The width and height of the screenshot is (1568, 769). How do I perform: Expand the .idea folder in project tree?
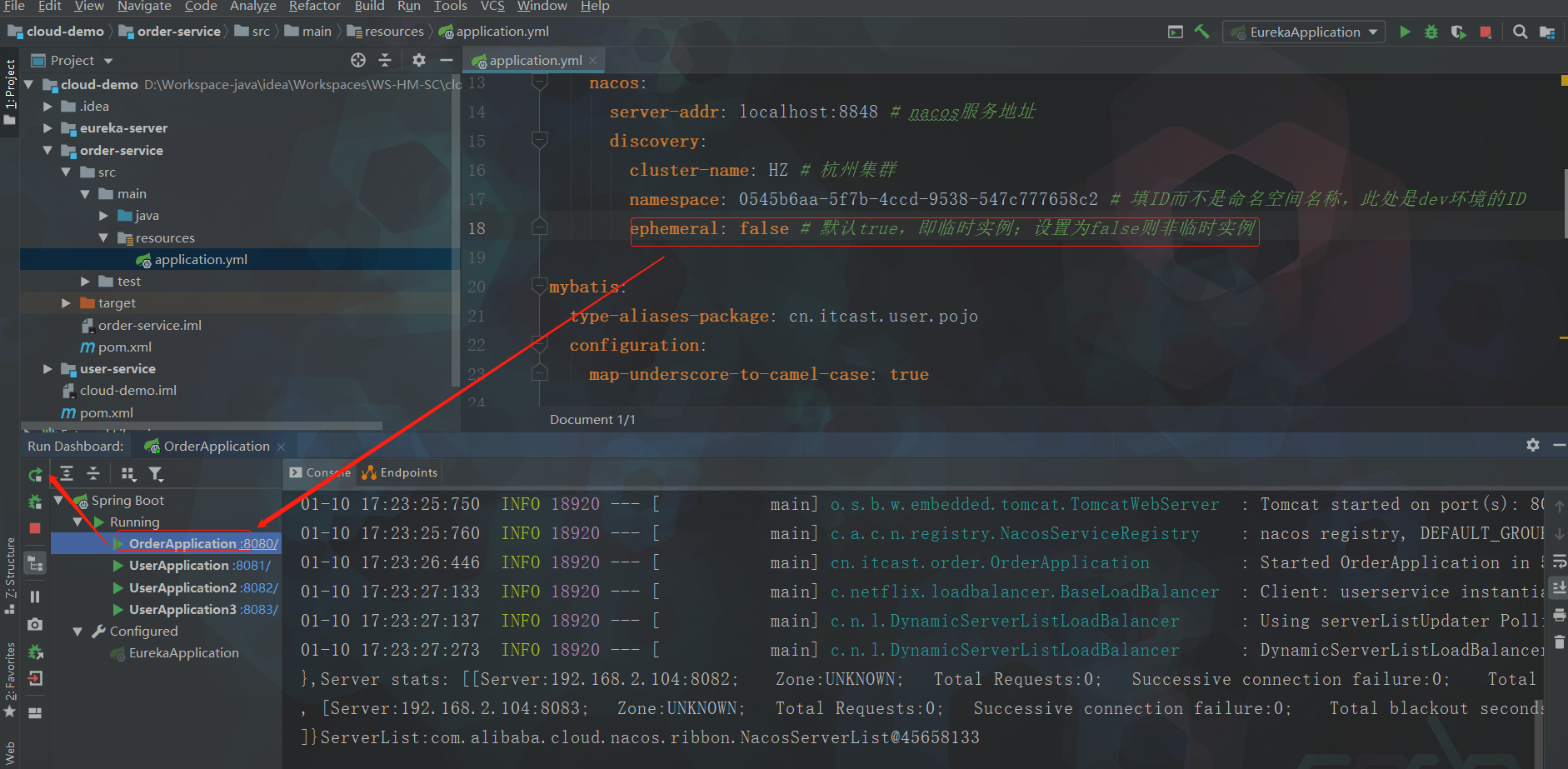[47, 107]
